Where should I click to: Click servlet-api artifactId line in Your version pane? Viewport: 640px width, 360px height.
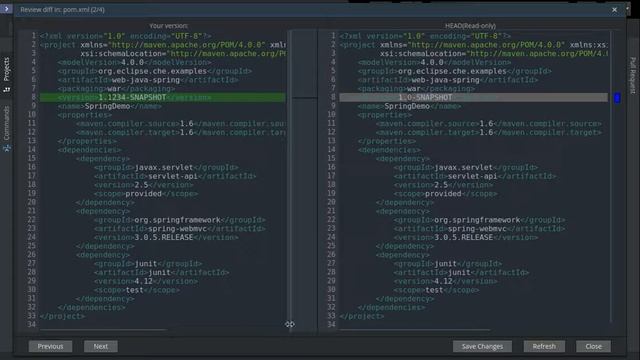(x=175, y=176)
